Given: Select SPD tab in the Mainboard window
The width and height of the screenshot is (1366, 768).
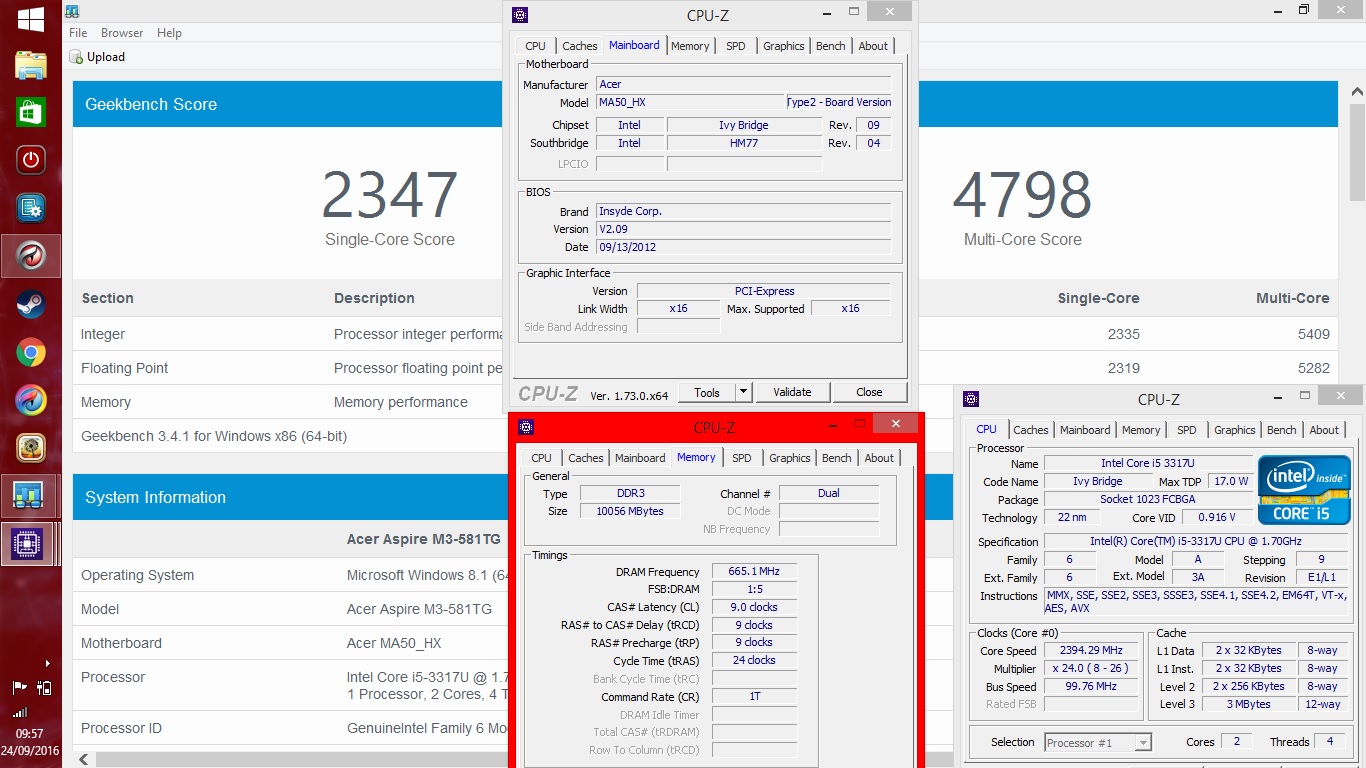Looking at the screenshot, I should pyautogui.click(x=736, y=46).
